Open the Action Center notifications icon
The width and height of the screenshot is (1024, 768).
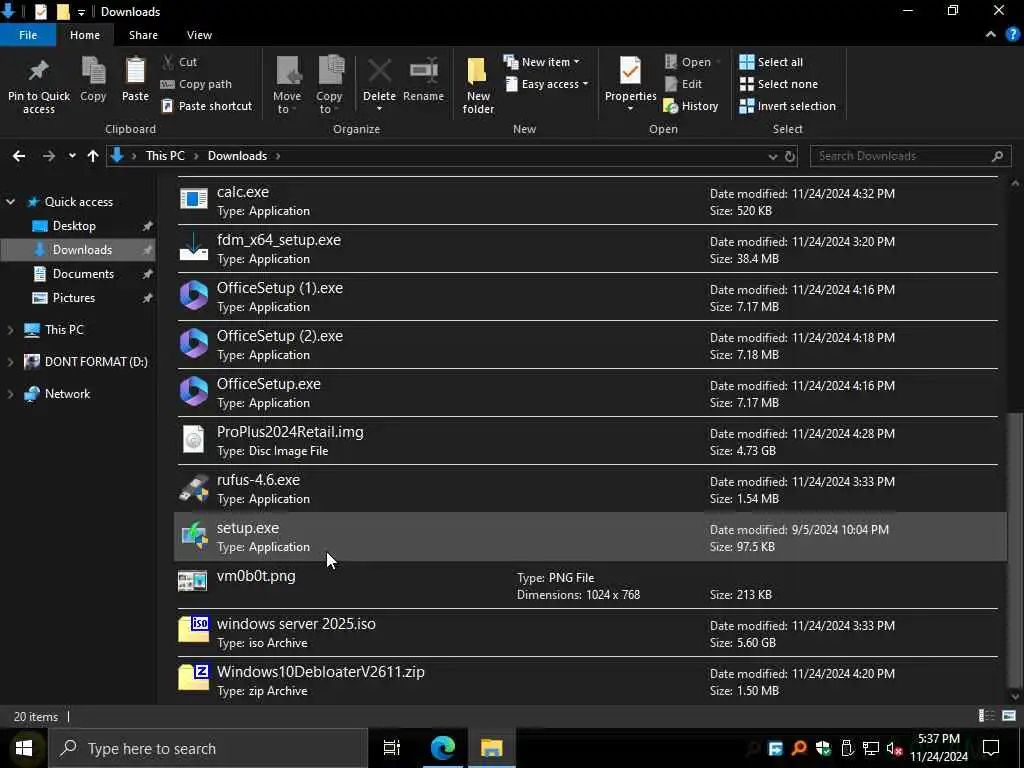coord(991,748)
